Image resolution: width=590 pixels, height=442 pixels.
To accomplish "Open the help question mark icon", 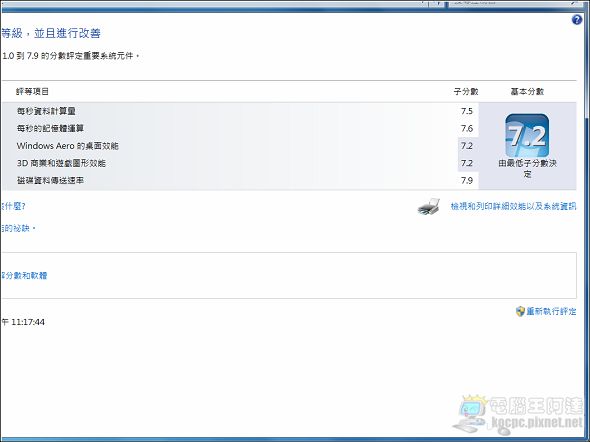I will point(576,20).
